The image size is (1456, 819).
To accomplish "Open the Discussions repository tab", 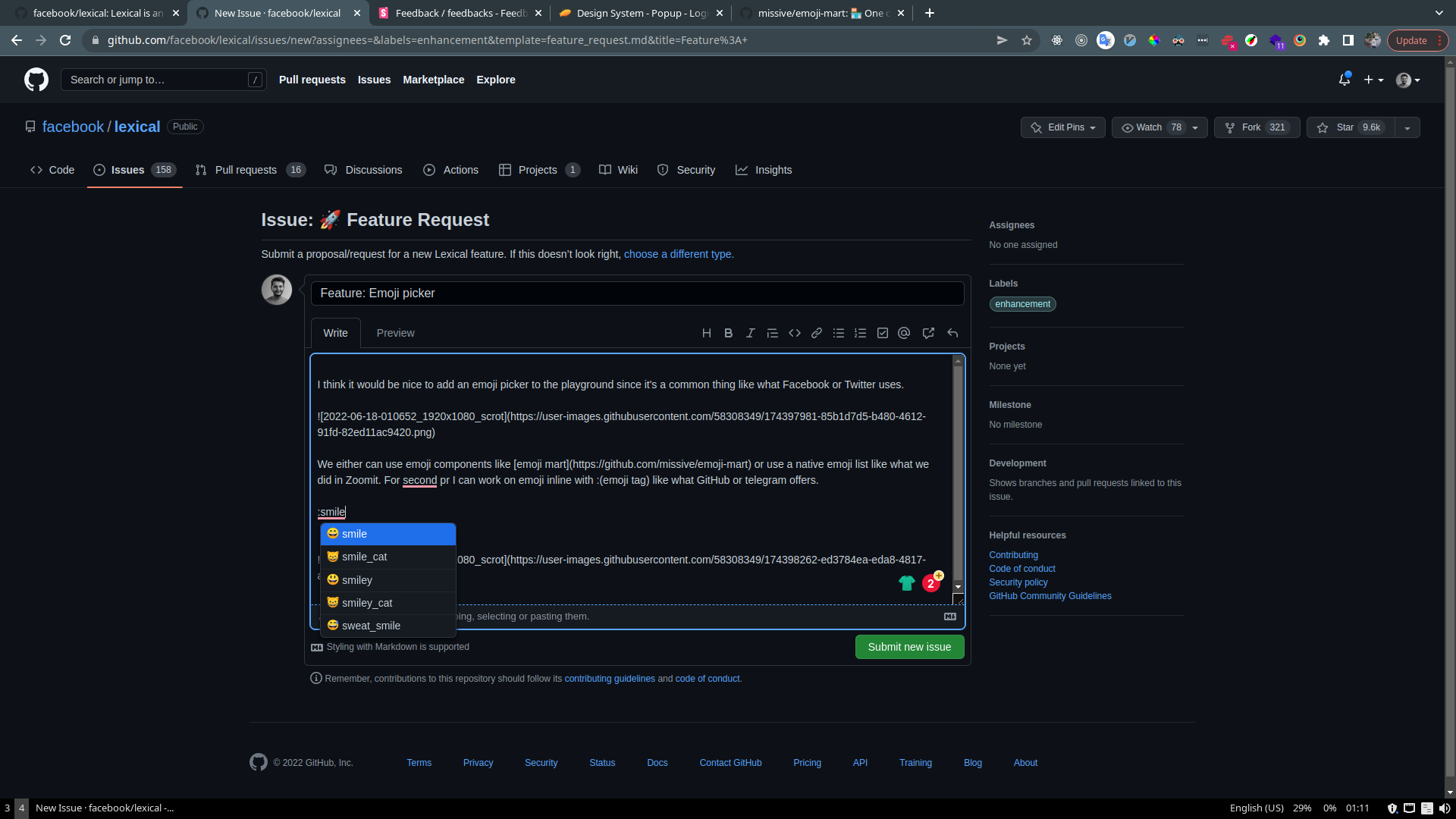I will (x=363, y=170).
